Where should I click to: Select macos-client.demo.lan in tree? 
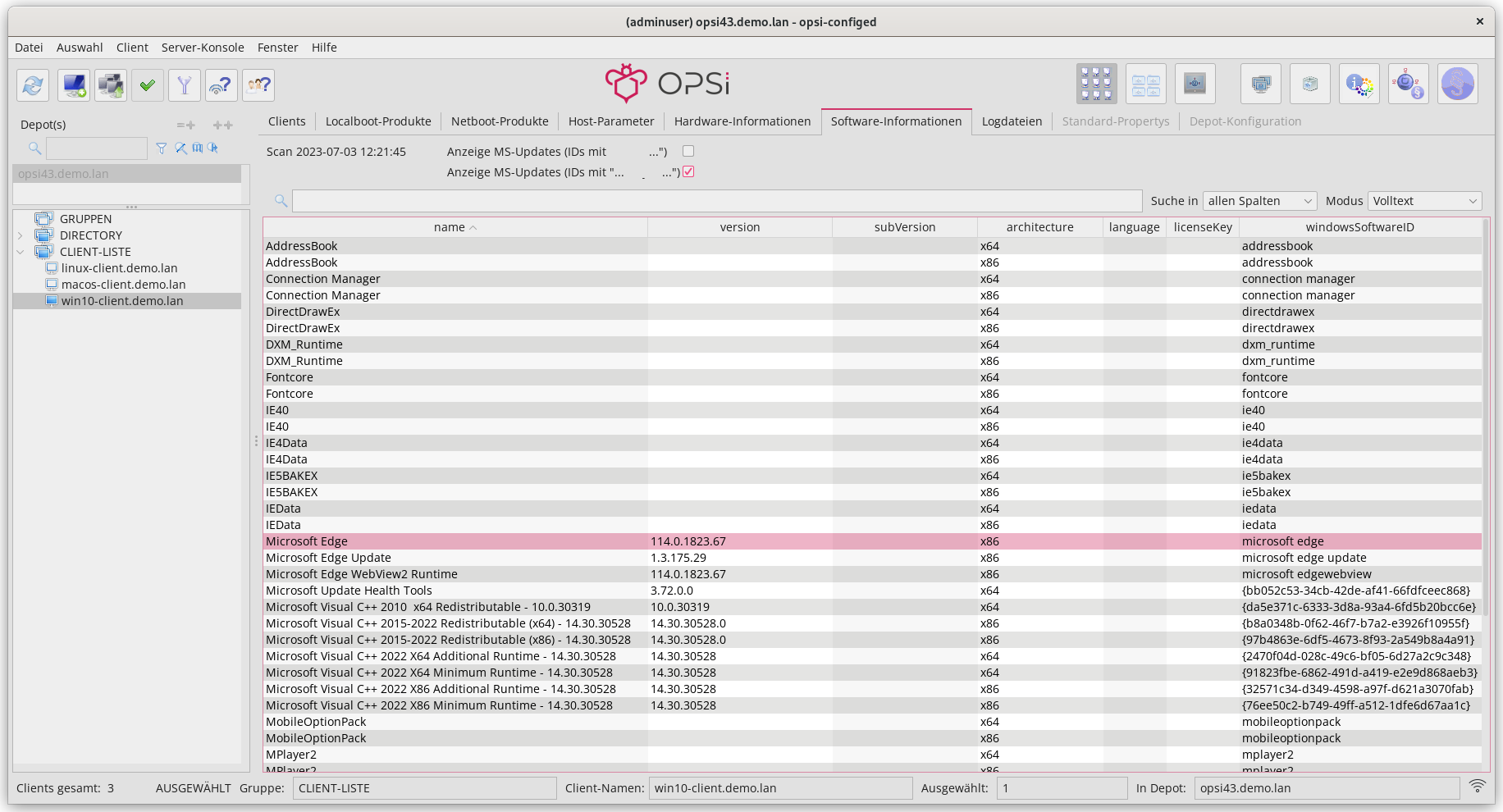123,285
